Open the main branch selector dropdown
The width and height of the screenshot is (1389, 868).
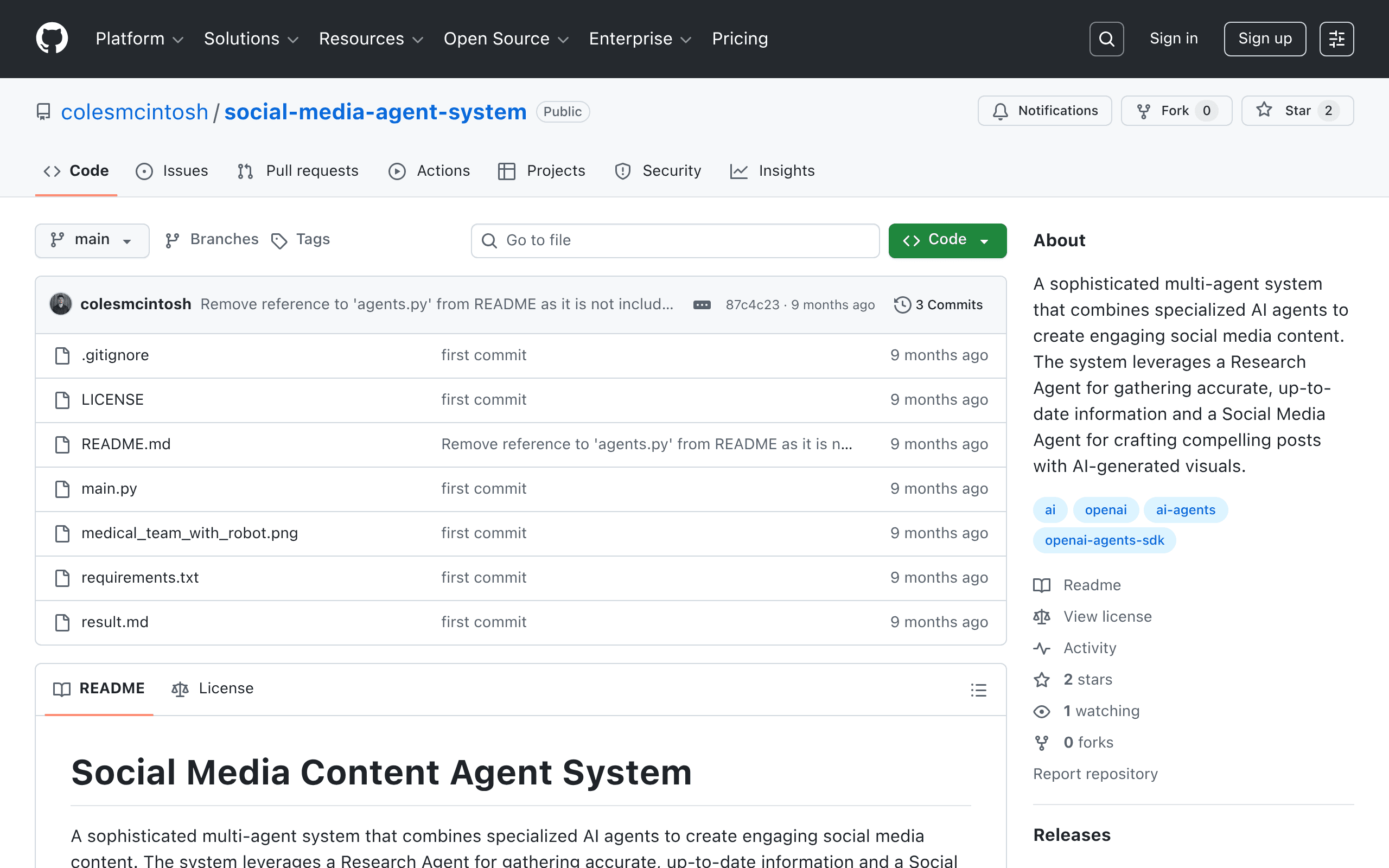pyautogui.click(x=92, y=240)
